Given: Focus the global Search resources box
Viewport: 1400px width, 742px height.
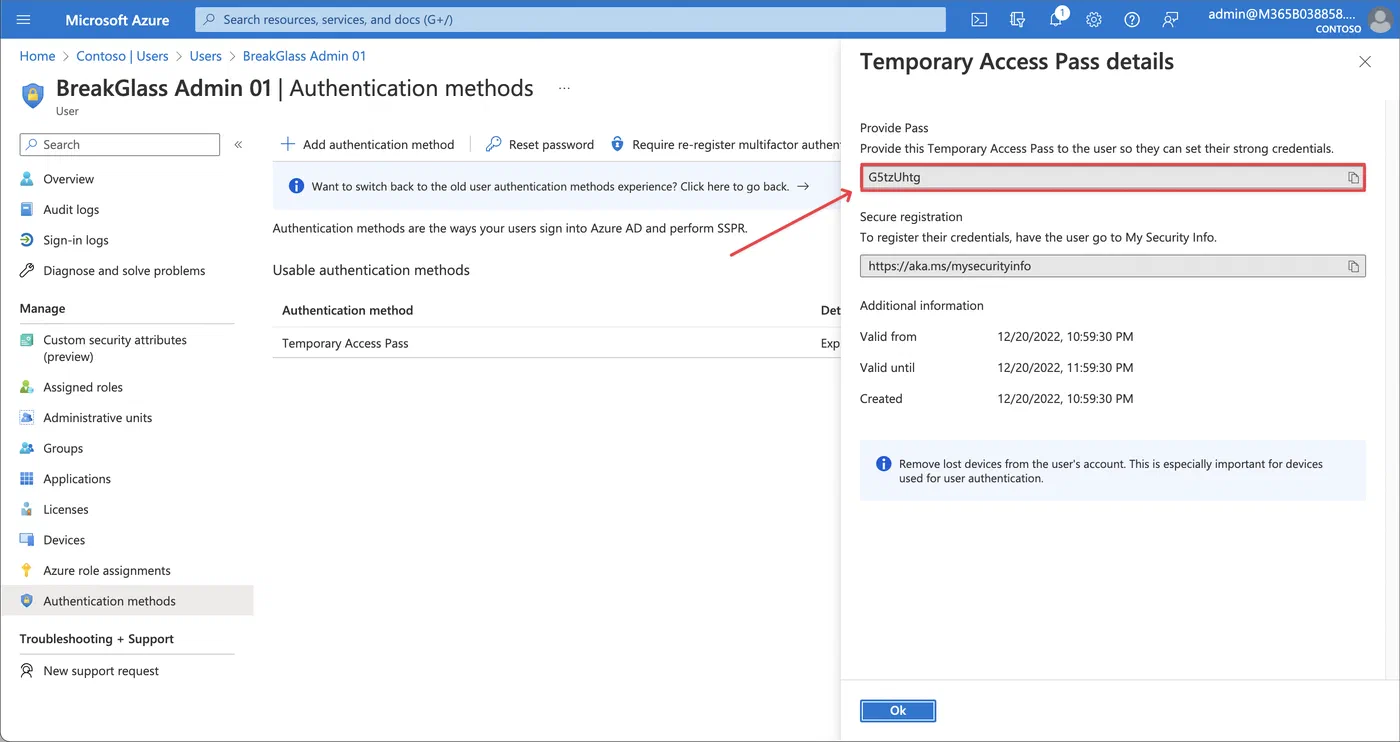Looking at the screenshot, I should click(x=570, y=20).
